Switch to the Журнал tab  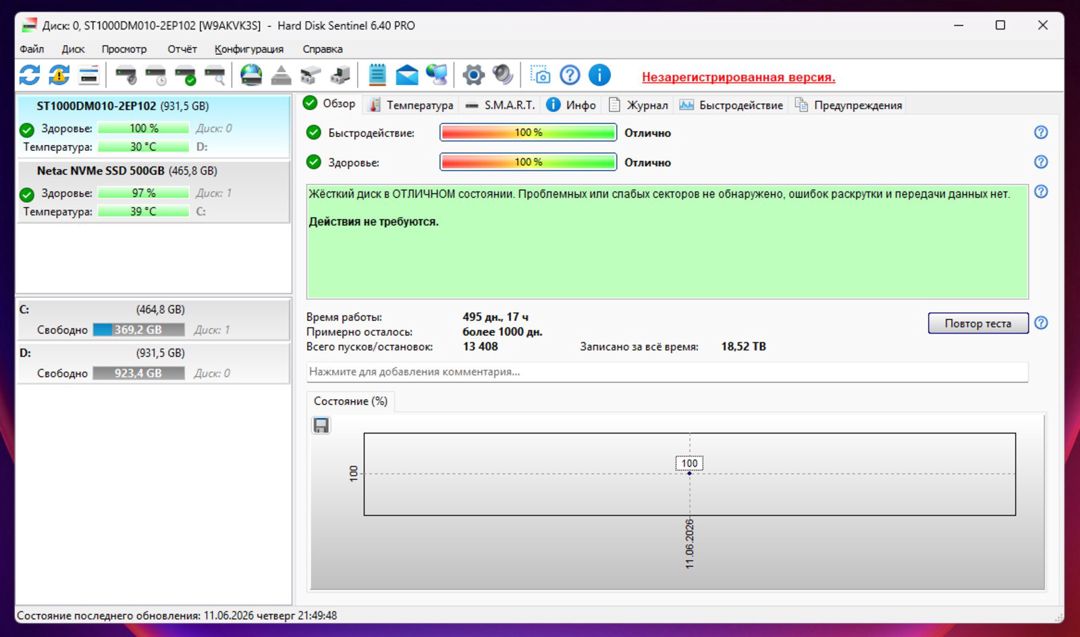[x=638, y=105]
